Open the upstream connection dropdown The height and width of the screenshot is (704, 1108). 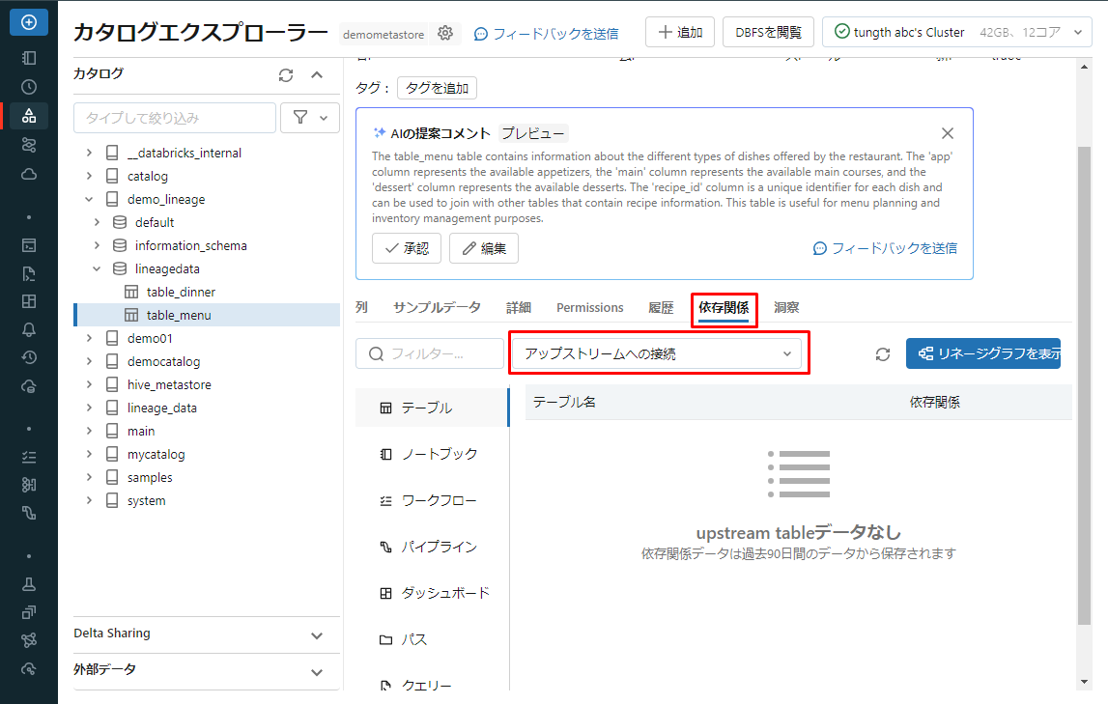(x=658, y=354)
